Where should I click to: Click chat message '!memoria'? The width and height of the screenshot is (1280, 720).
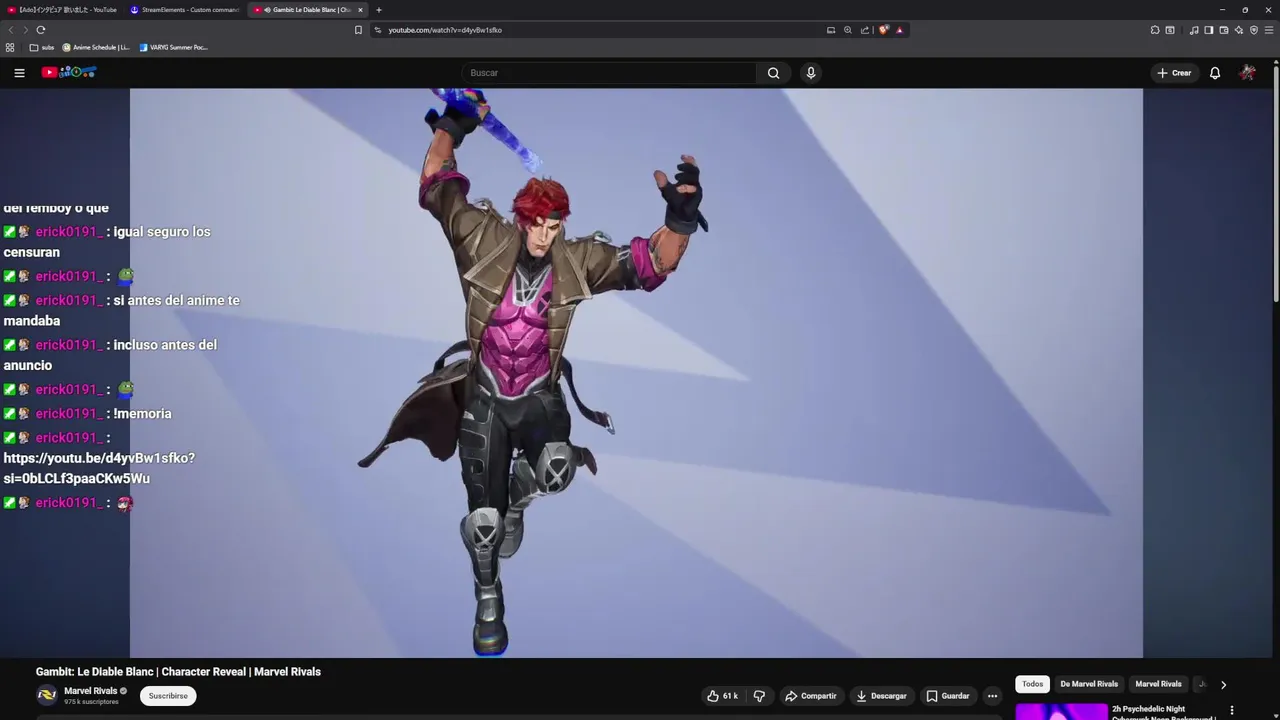143,413
